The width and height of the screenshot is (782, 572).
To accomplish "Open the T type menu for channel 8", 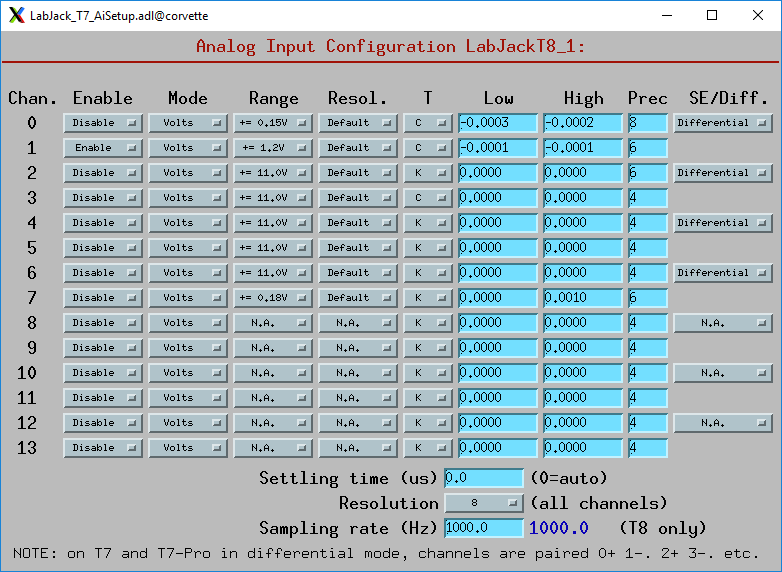I will [428, 323].
